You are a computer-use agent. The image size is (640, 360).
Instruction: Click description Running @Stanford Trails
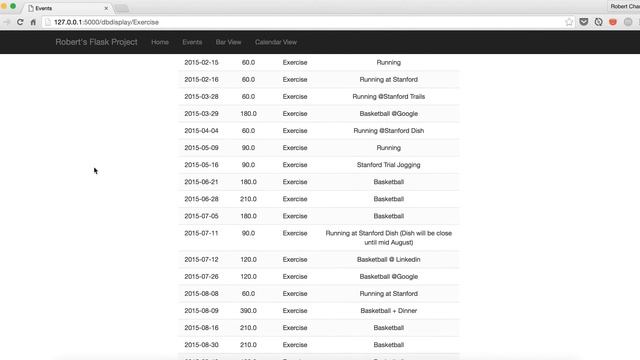pyautogui.click(x=389, y=97)
